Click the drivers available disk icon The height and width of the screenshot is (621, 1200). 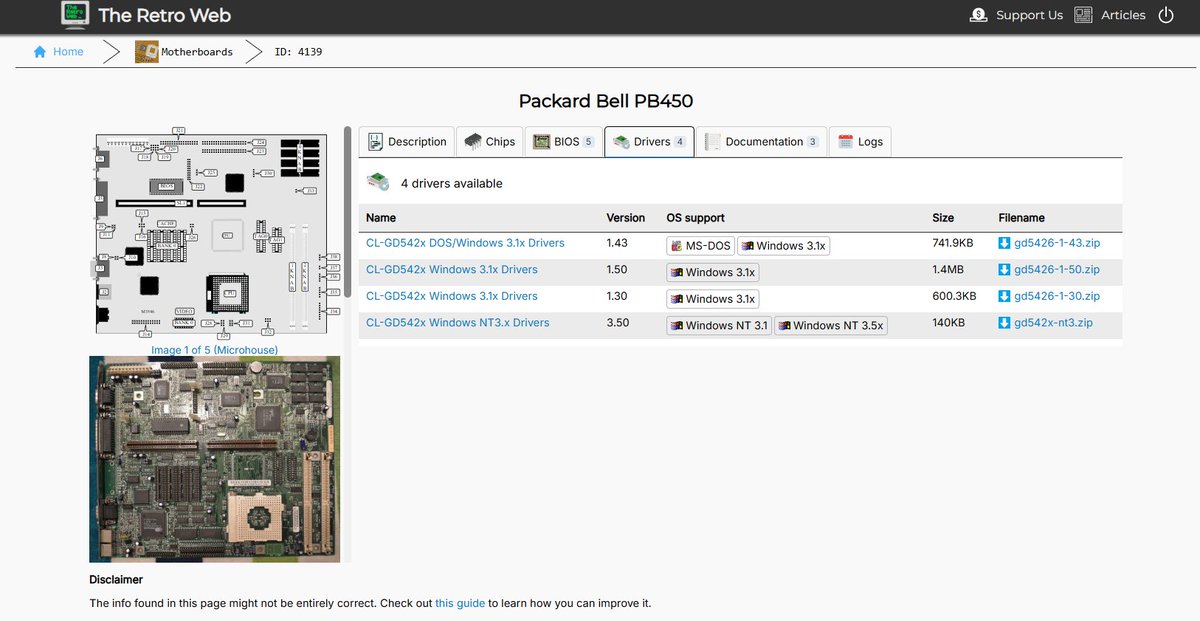pyautogui.click(x=378, y=183)
